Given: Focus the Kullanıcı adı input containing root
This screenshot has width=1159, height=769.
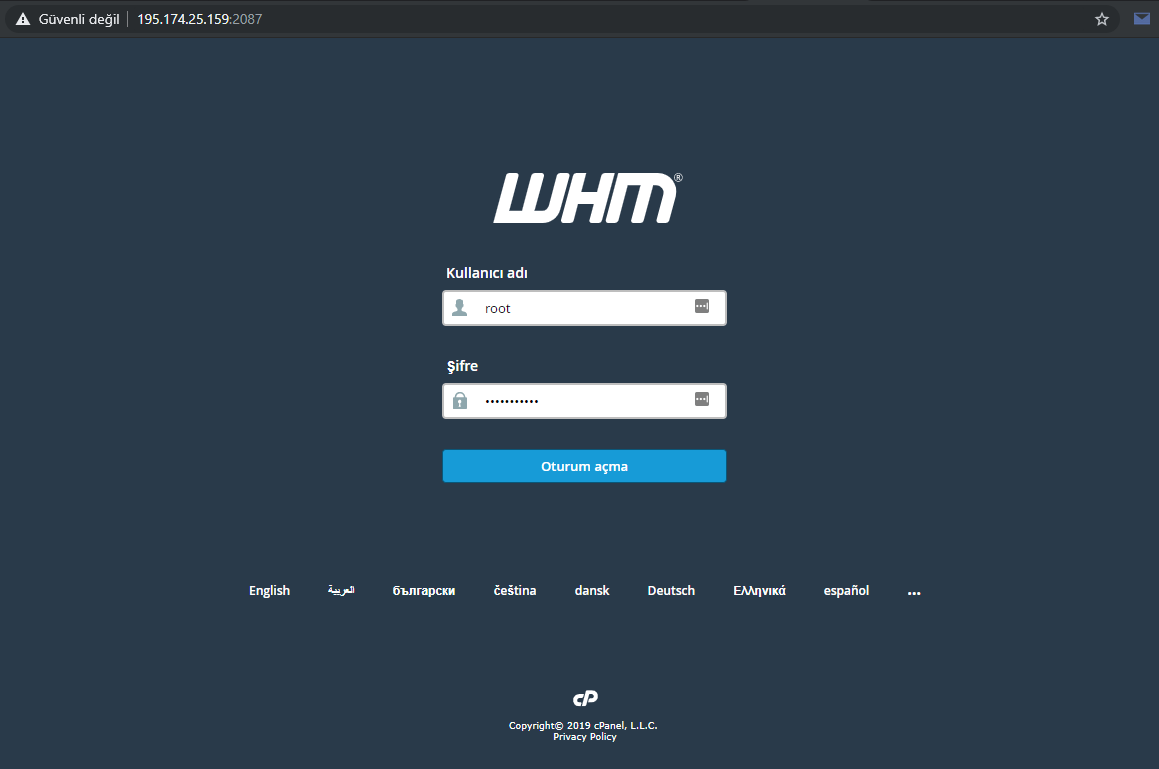Looking at the screenshot, I should [x=584, y=308].
